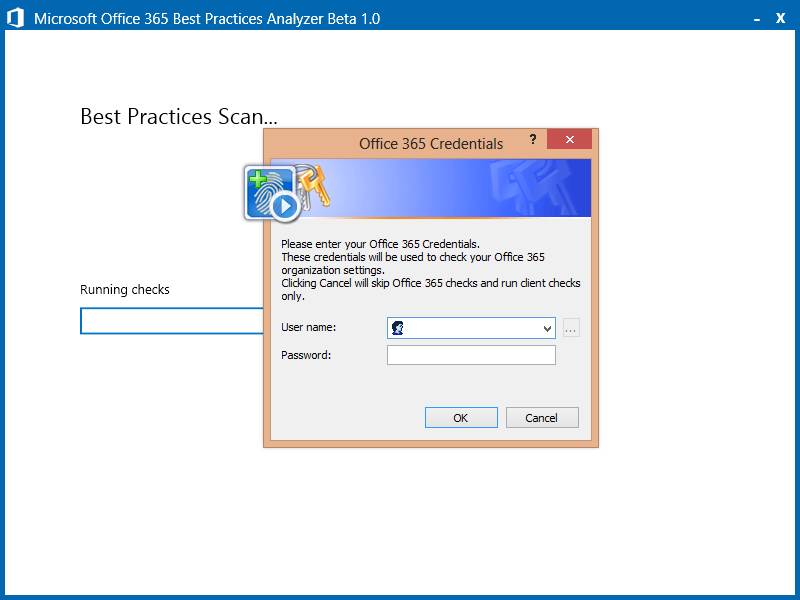
Task: Click "Please enter your Office 365 Credentials." text
Action: 381,244
